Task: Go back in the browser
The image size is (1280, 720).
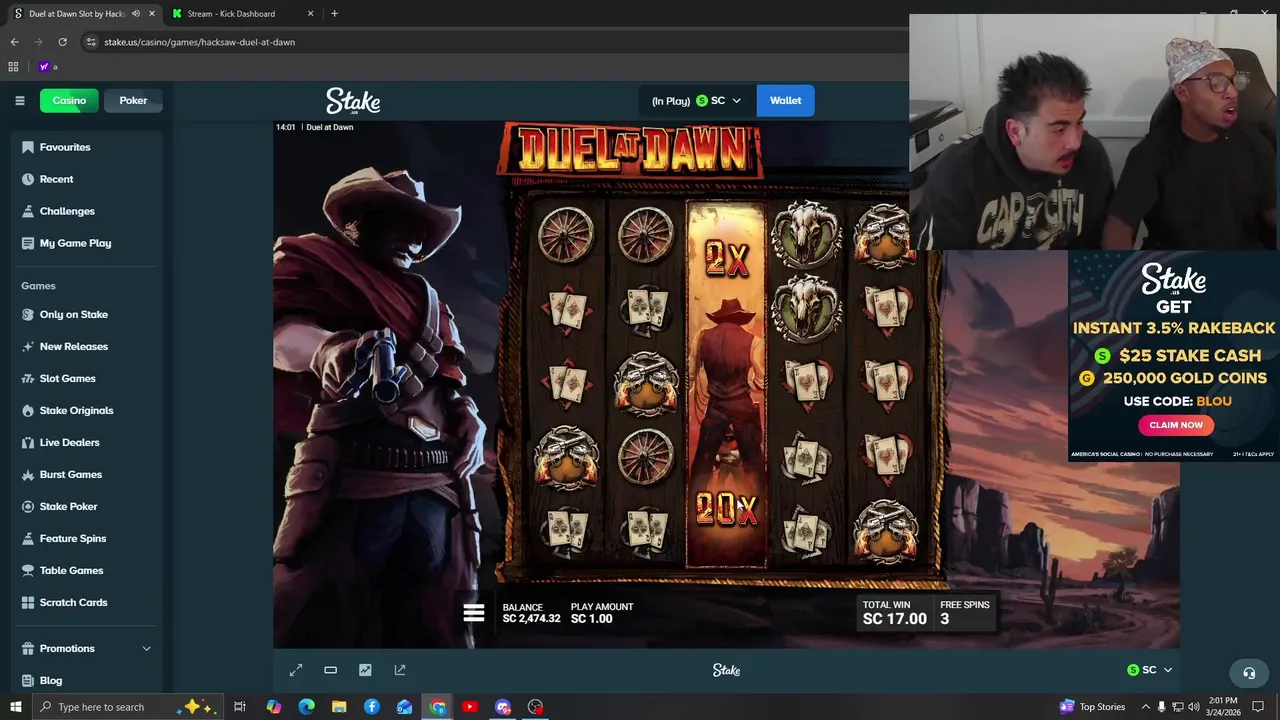Action: pos(15,42)
